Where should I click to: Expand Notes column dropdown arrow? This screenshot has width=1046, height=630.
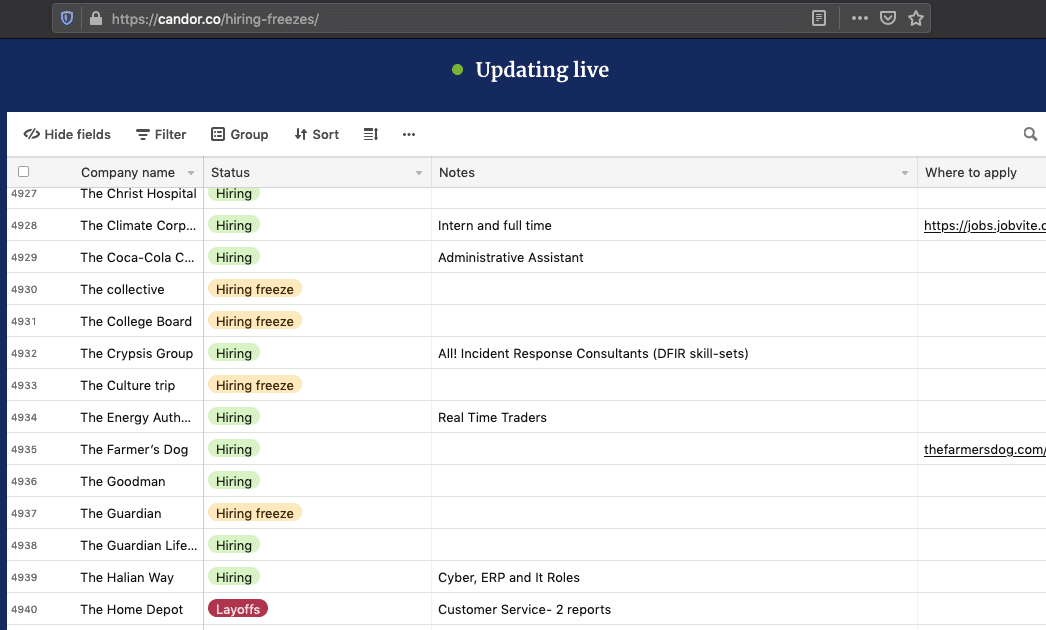click(x=905, y=173)
